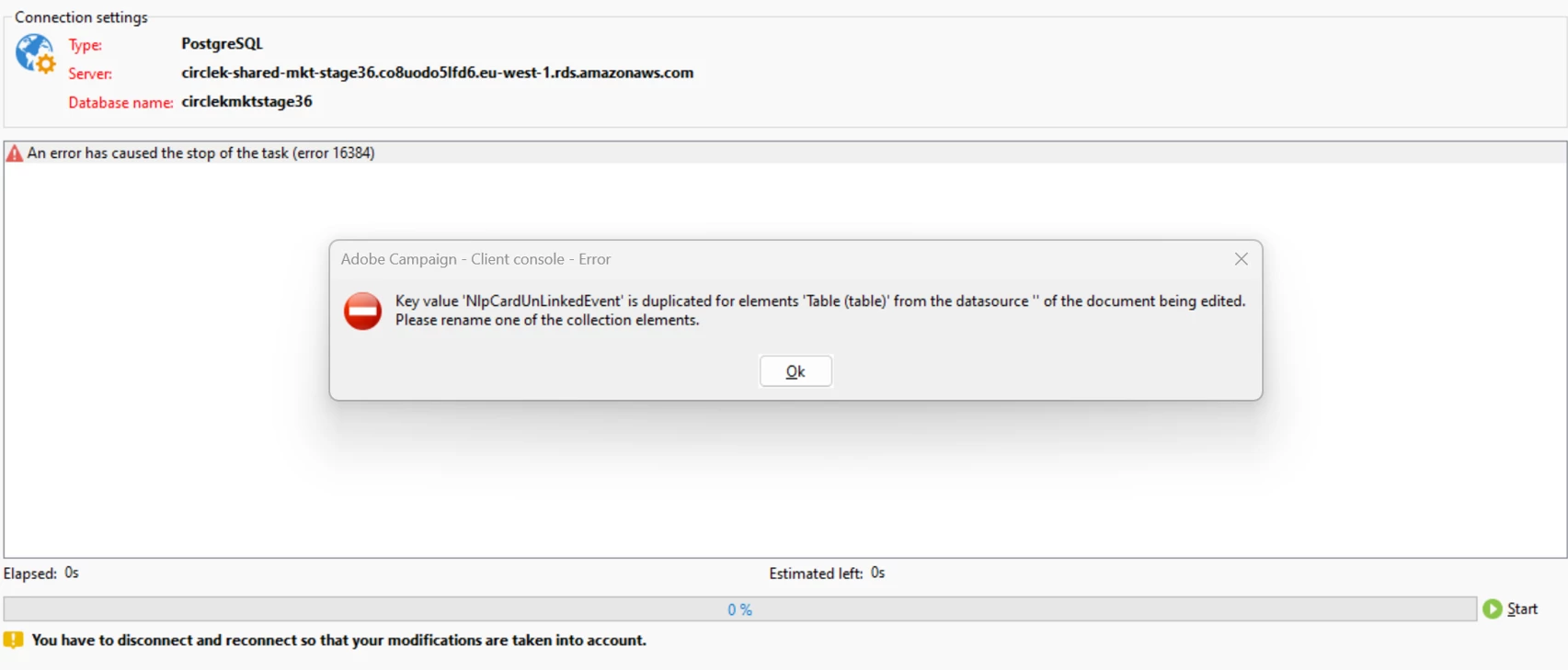
Task: Click the dialog title Adobe Campaign text
Action: point(475,259)
